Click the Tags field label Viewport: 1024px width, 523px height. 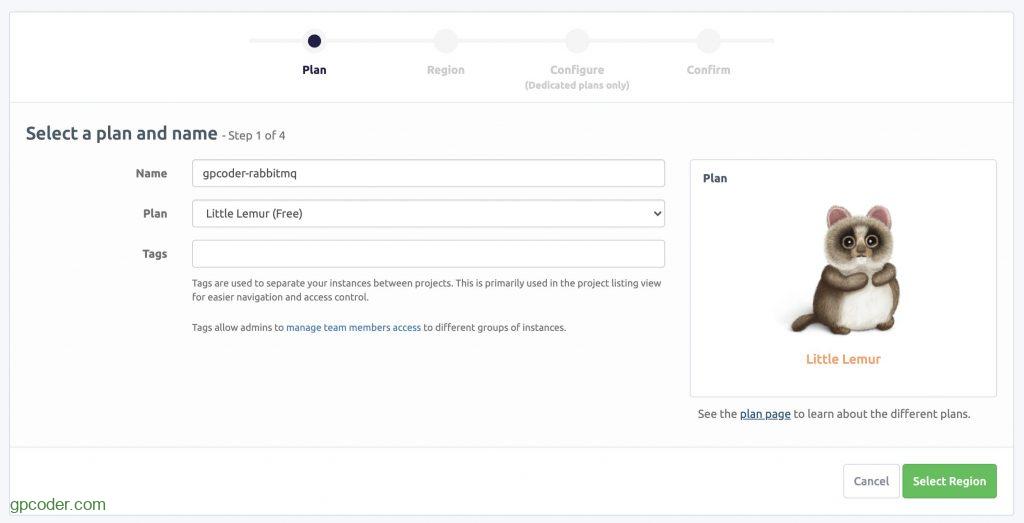point(154,254)
